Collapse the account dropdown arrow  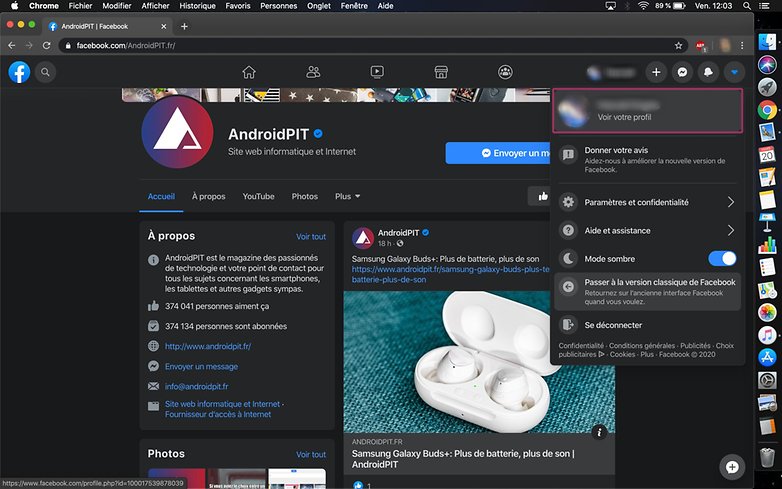[x=734, y=72]
